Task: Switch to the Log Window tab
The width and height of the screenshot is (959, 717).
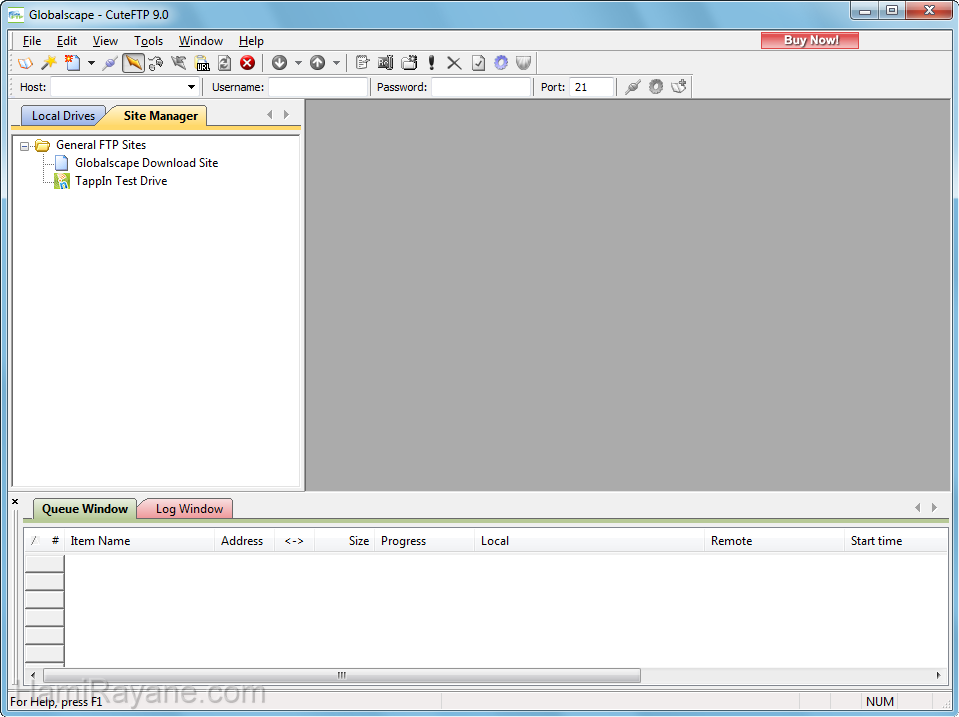Action: click(x=189, y=509)
